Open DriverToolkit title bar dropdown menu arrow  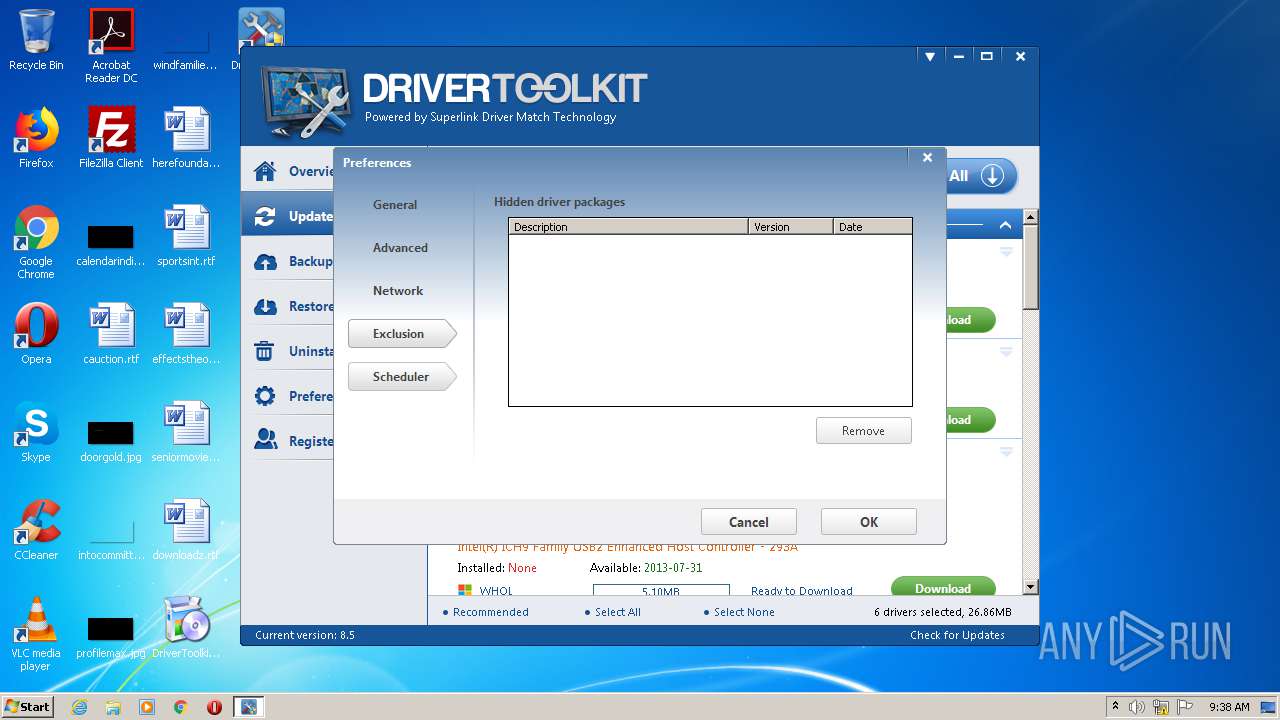tap(930, 57)
